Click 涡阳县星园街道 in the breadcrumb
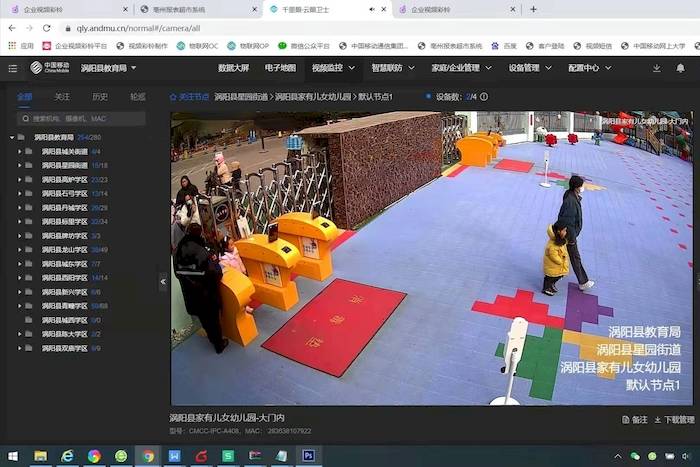Viewport: 700px width, 467px height. click(x=241, y=97)
